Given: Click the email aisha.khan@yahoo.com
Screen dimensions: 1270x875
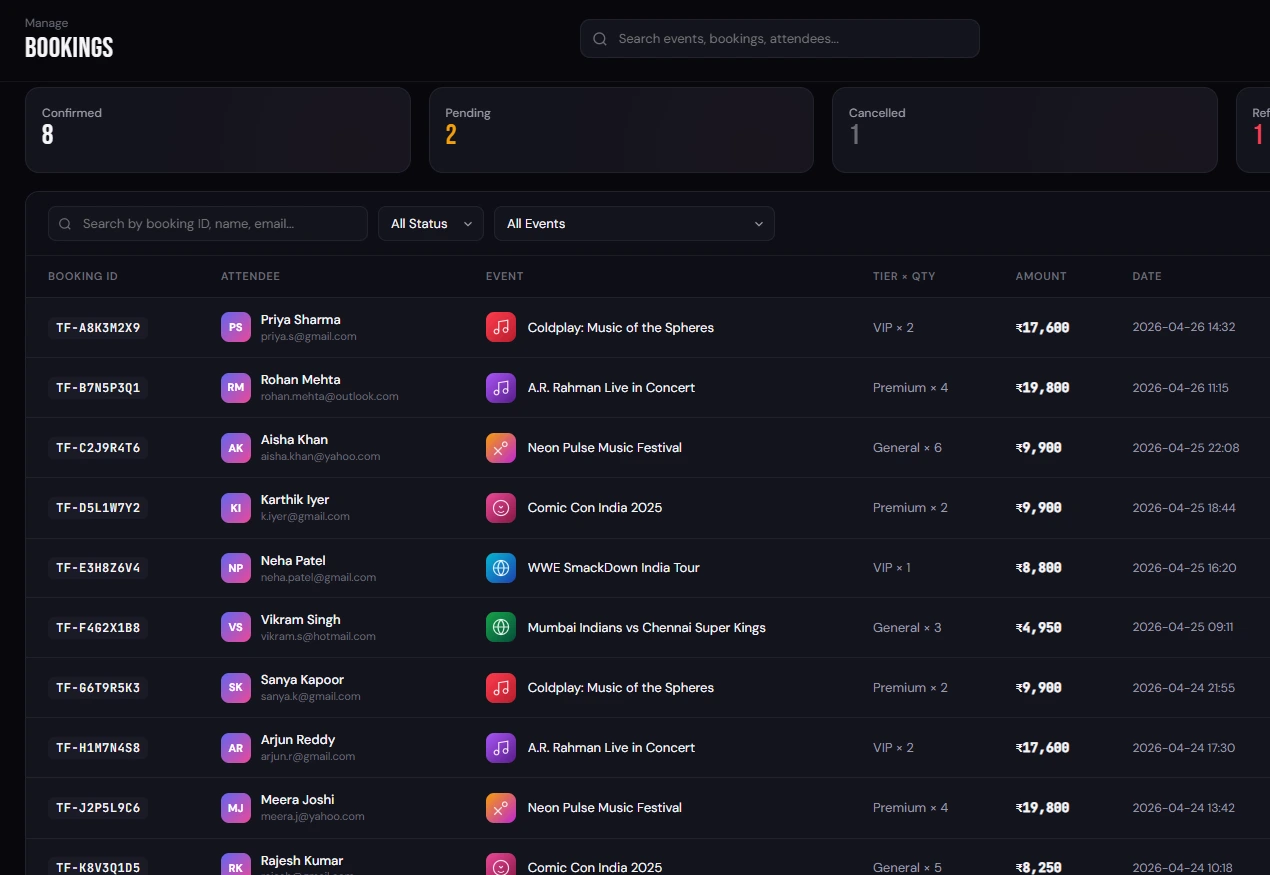Looking at the screenshot, I should [321, 457].
